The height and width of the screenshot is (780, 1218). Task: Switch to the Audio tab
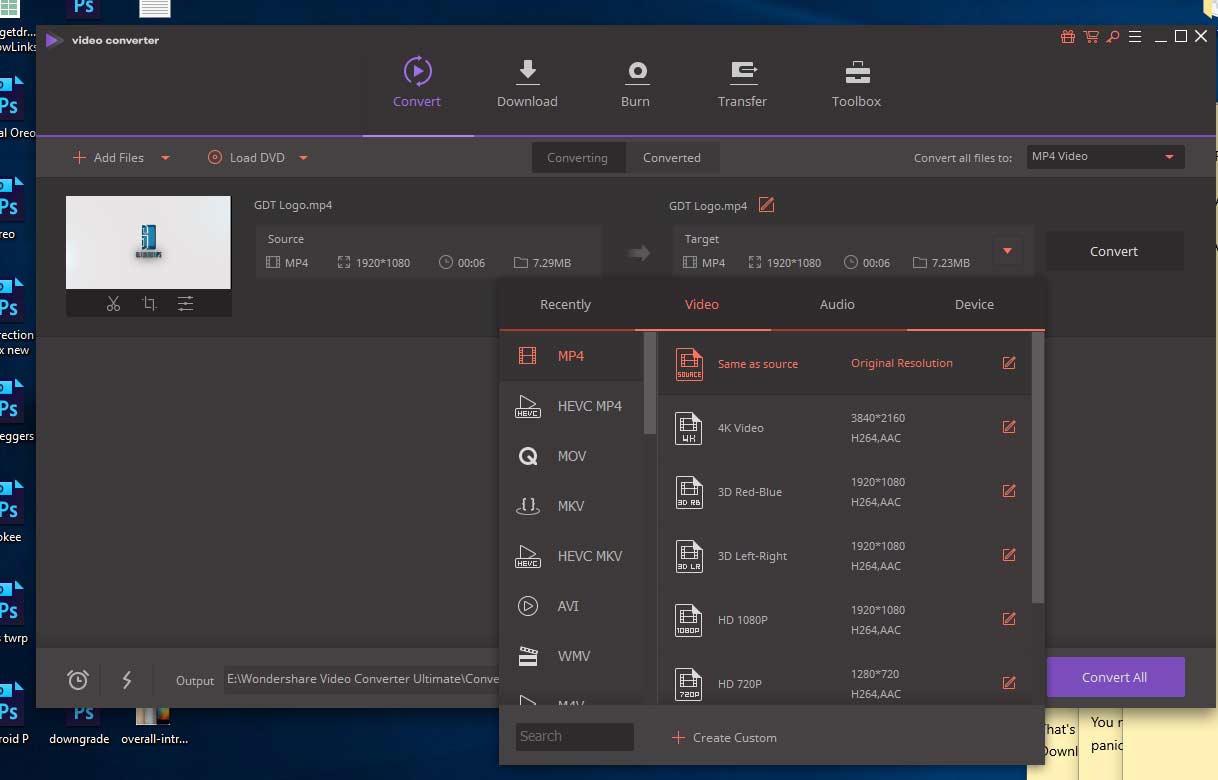click(837, 304)
